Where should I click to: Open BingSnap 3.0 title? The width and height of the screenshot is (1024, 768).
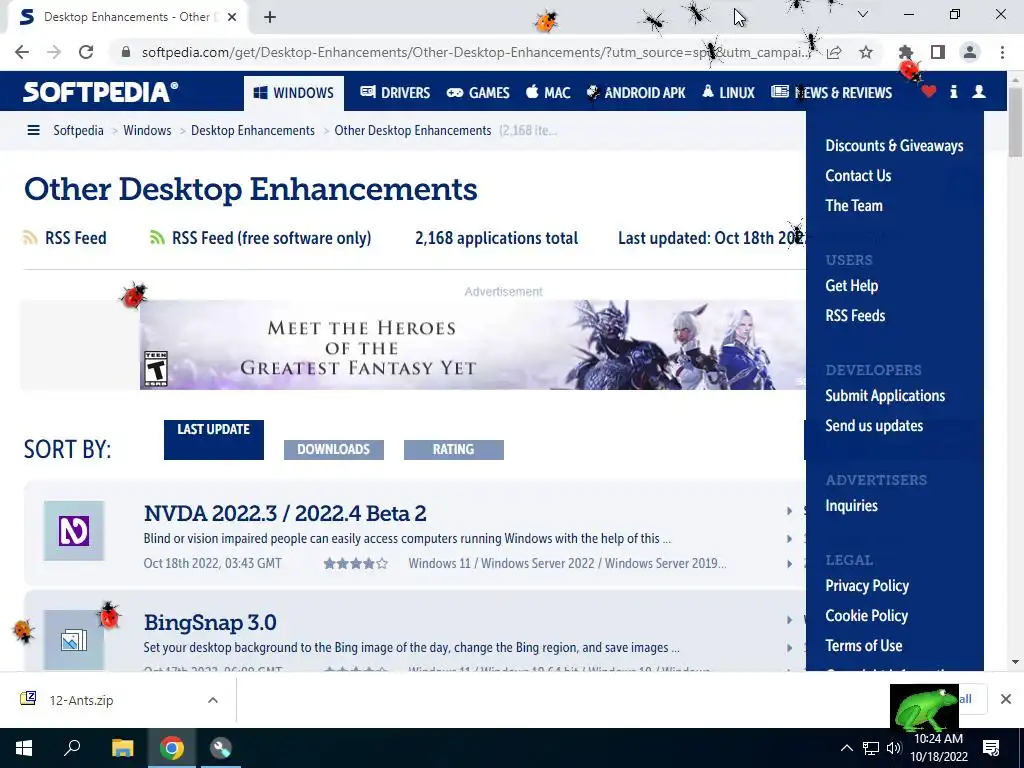(210, 622)
